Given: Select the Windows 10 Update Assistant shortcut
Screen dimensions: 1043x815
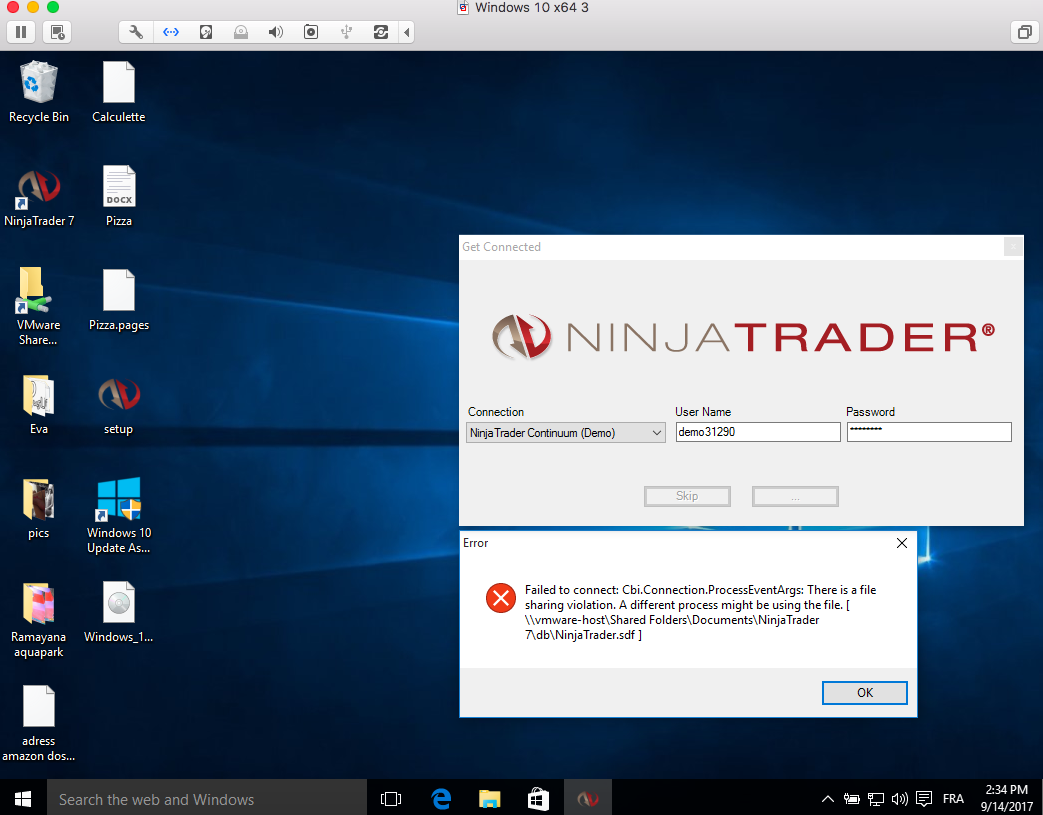Looking at the screenshot, I should tap(118, 515).
